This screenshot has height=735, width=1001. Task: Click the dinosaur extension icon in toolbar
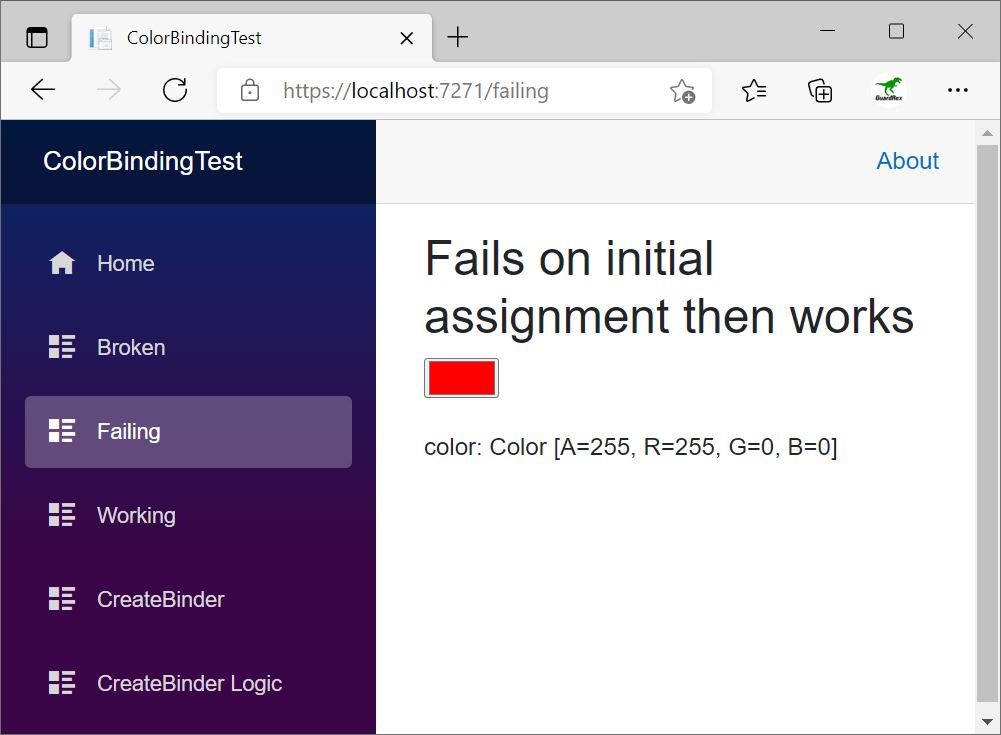coord(889,89)
